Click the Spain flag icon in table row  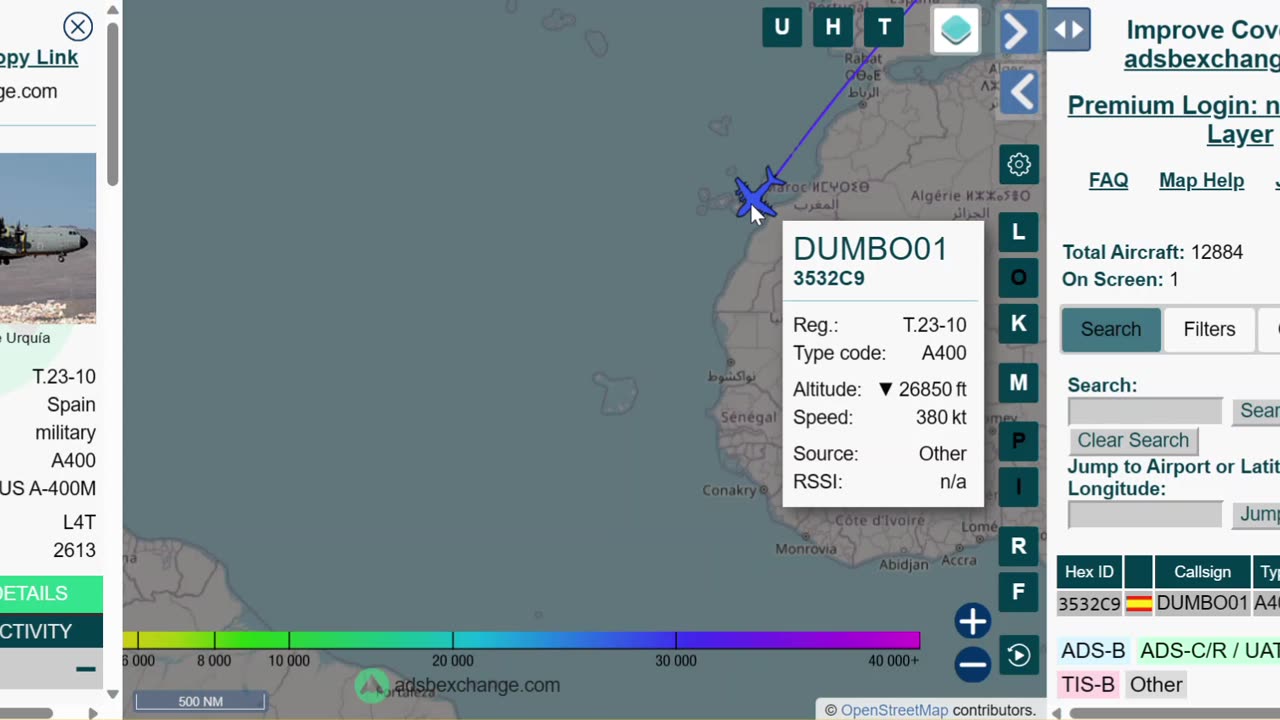(x=1138, y=603)
